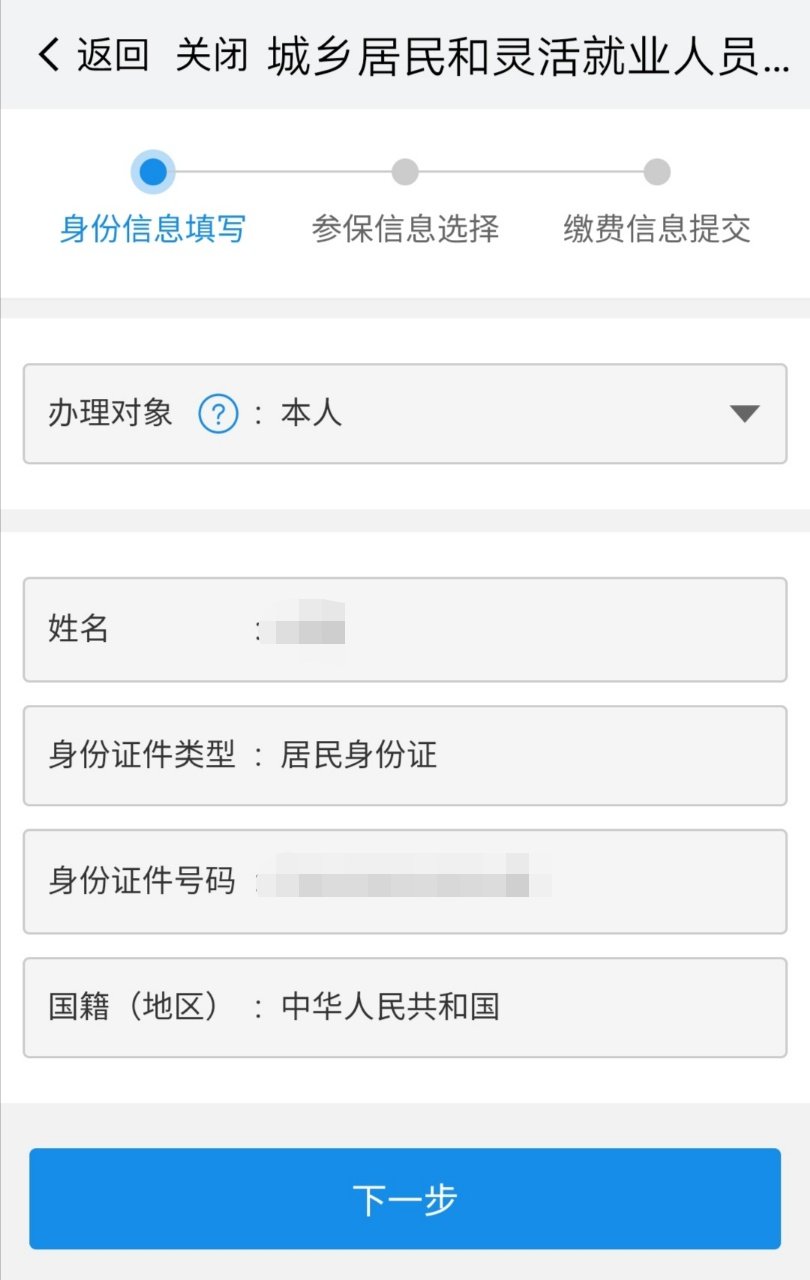810x1280 pixels.
Task: Click the 身份证件号码 field
Action: (405, 881)
